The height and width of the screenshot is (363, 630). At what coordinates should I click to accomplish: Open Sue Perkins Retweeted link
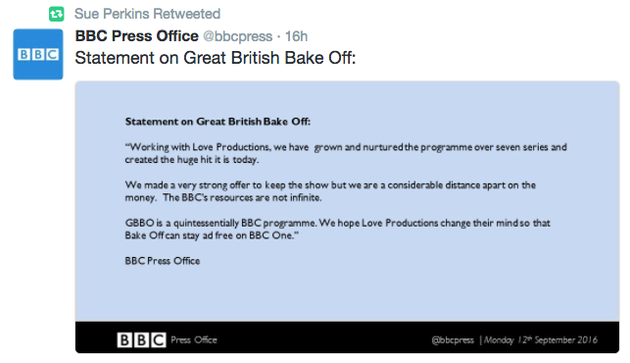point(147,14)
